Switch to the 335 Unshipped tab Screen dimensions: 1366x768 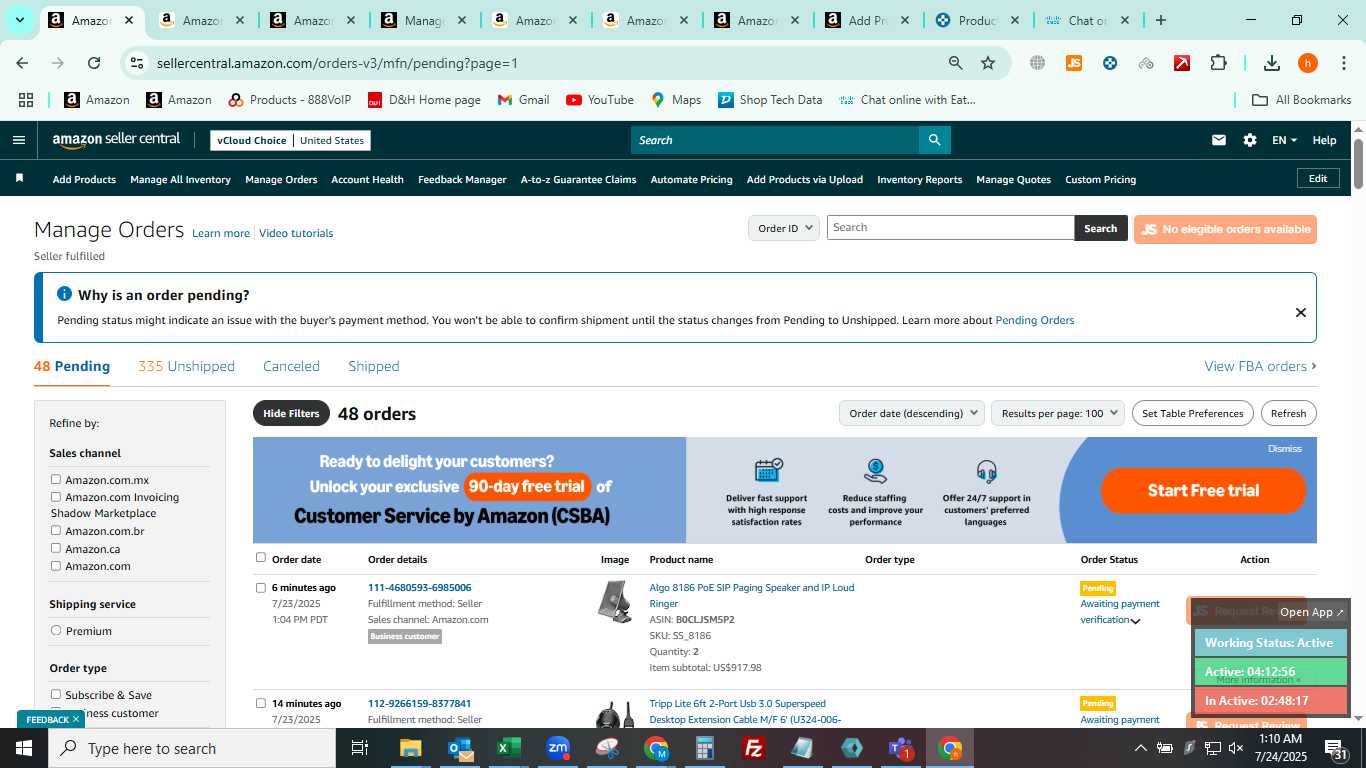pyautogui.click(x=186, y=366)
